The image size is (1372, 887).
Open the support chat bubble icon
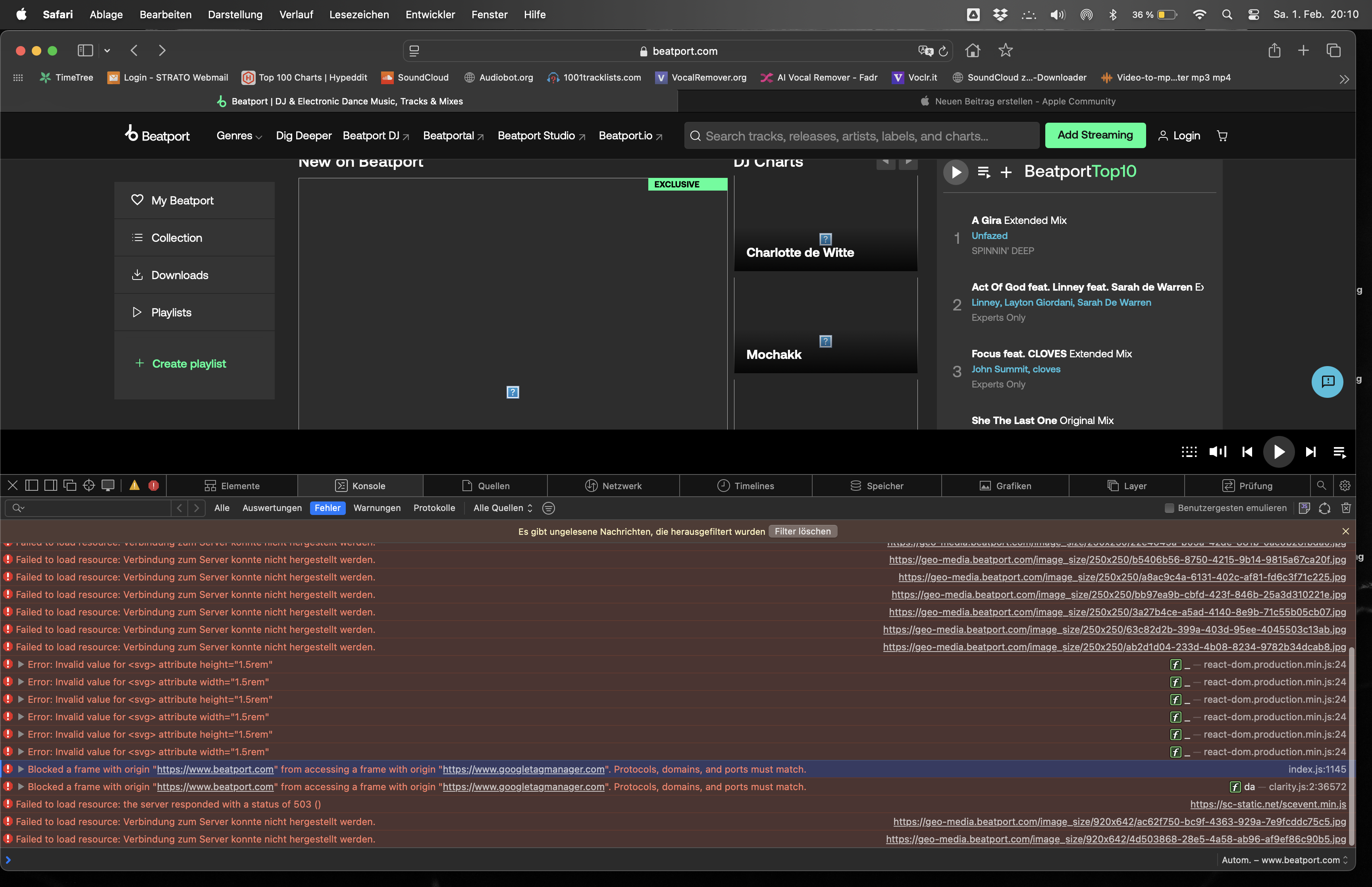coord(1327,382)
